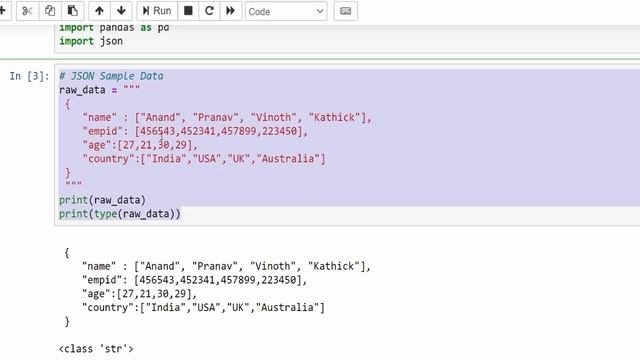Move the selected cell down
The image size is (640, 360).
click(x=121, y=11)
